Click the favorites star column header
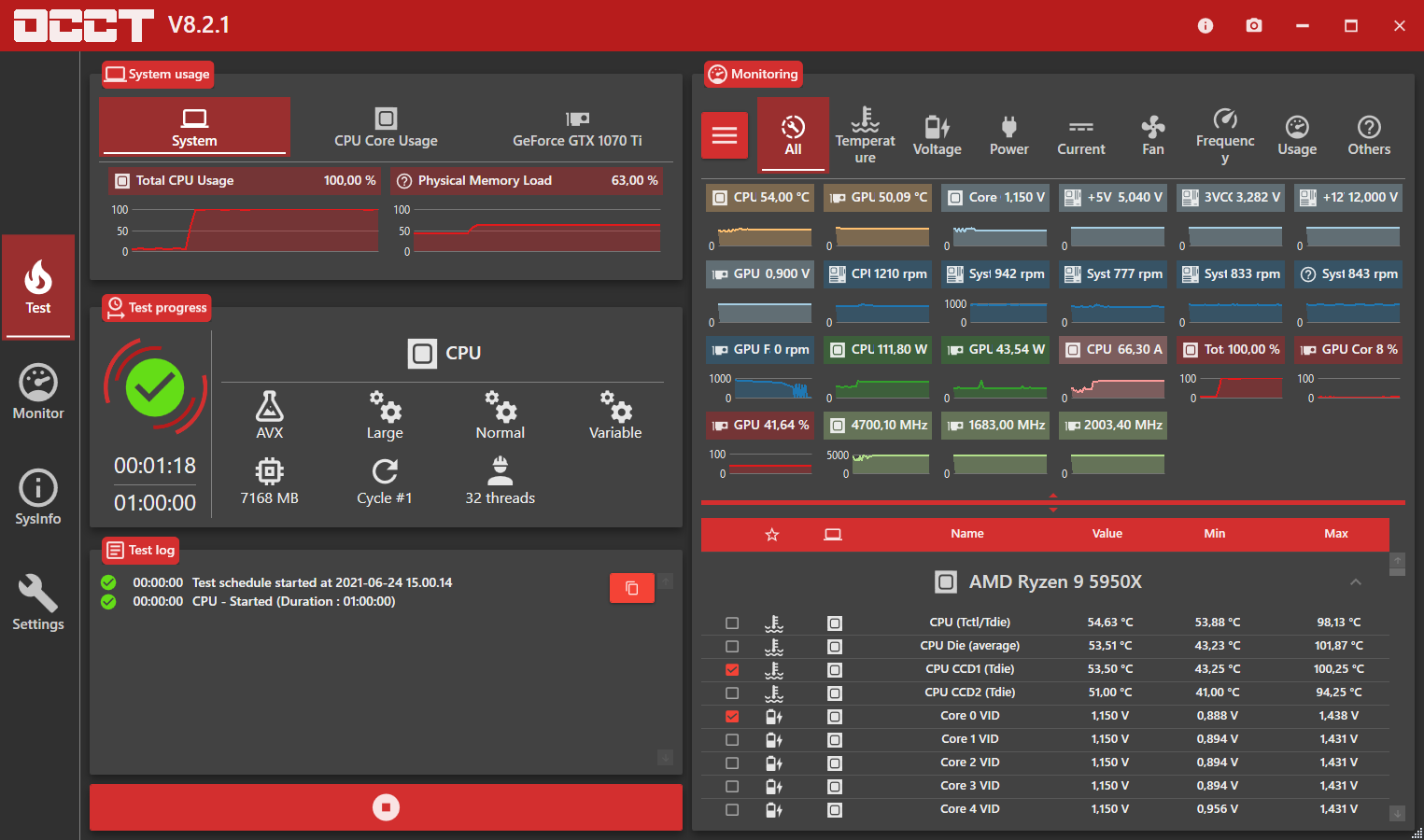1424x840 pixels. tap(772, 535)
